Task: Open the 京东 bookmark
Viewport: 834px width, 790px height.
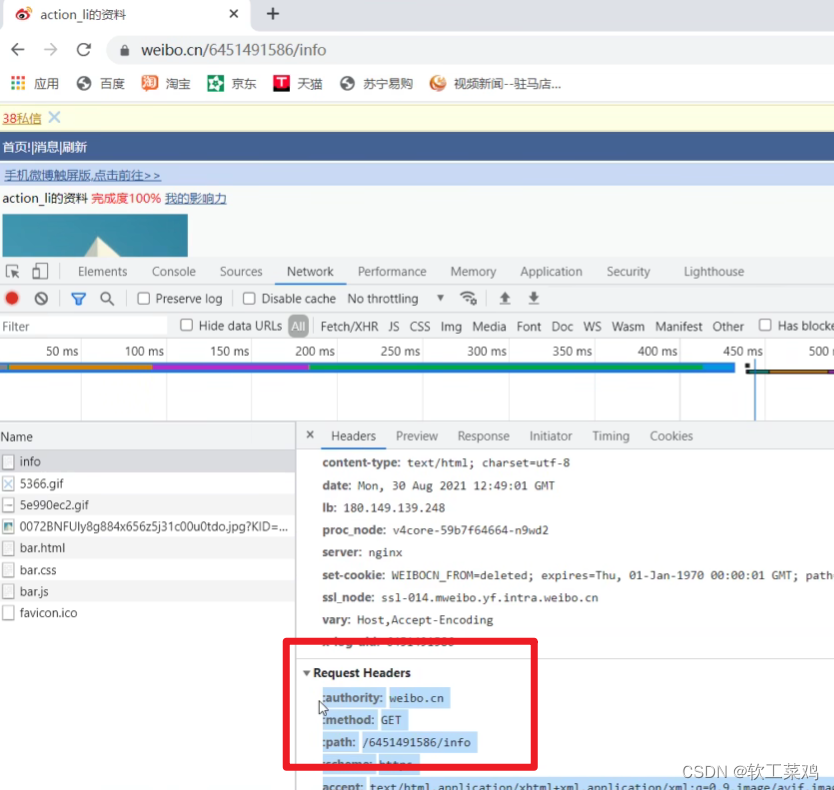Action: [x=232, y=84]
